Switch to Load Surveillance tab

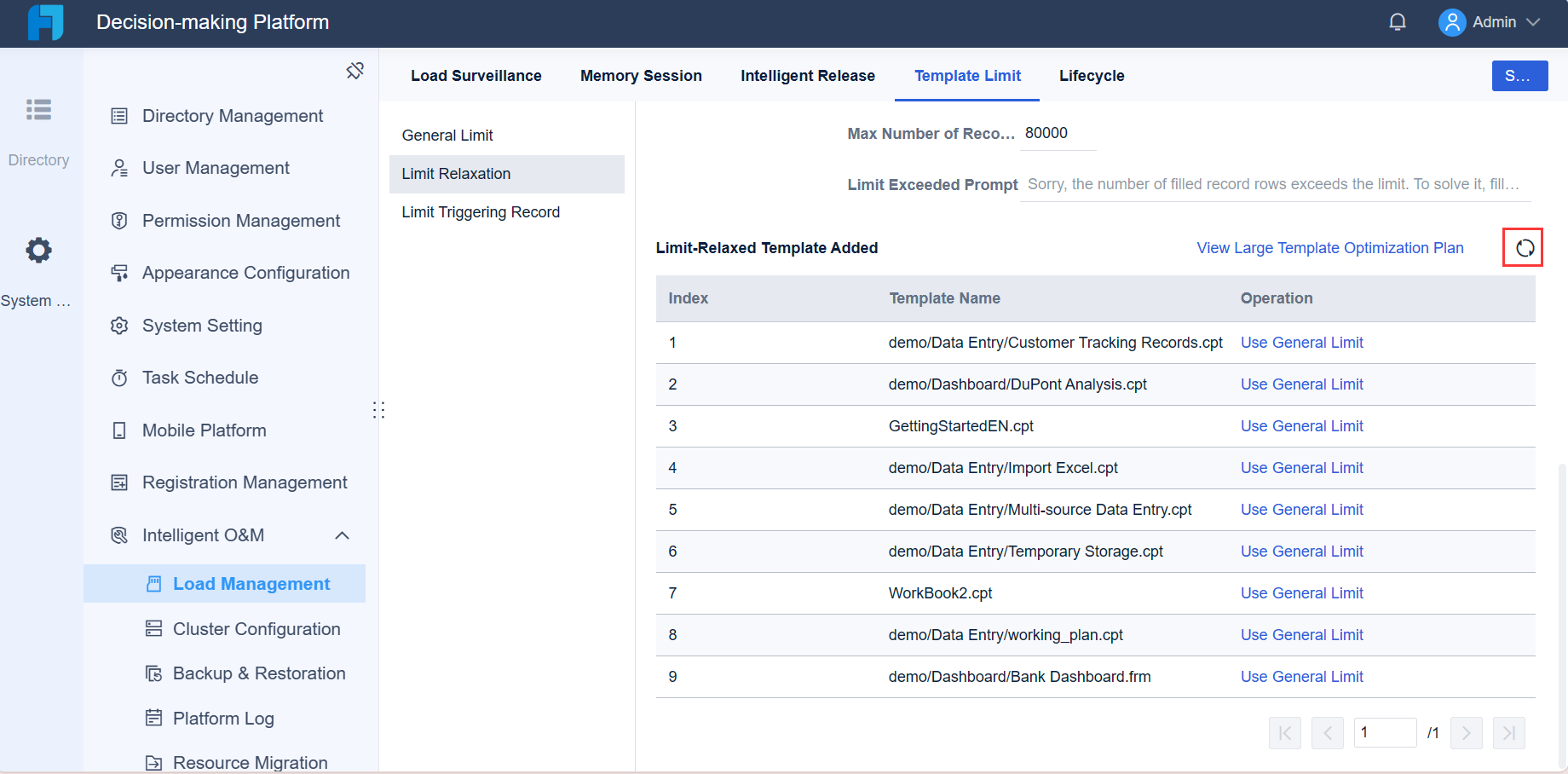click(x=476, y=76)
